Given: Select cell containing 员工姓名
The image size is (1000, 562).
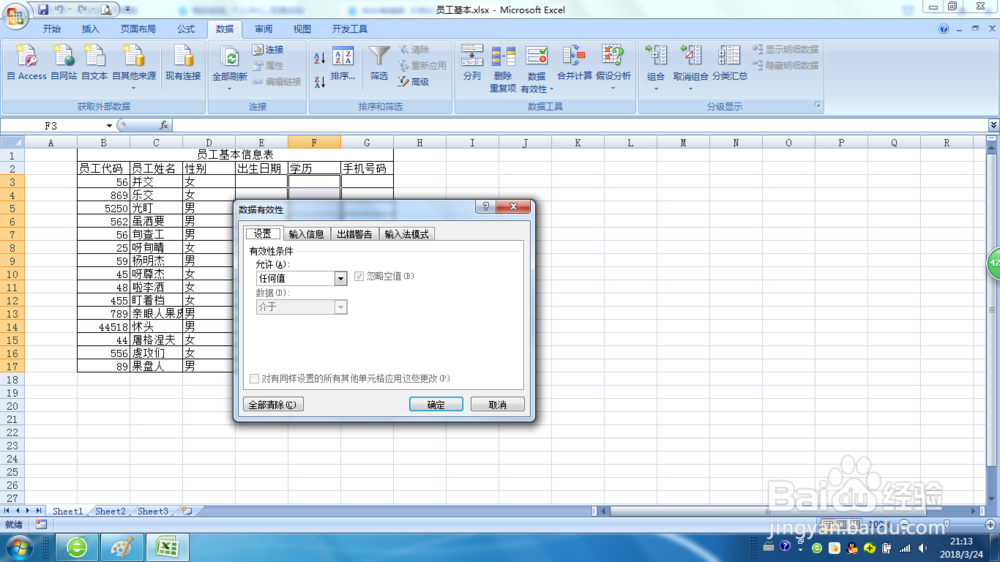Looking at the screenshot, I should tap(156, 168).
